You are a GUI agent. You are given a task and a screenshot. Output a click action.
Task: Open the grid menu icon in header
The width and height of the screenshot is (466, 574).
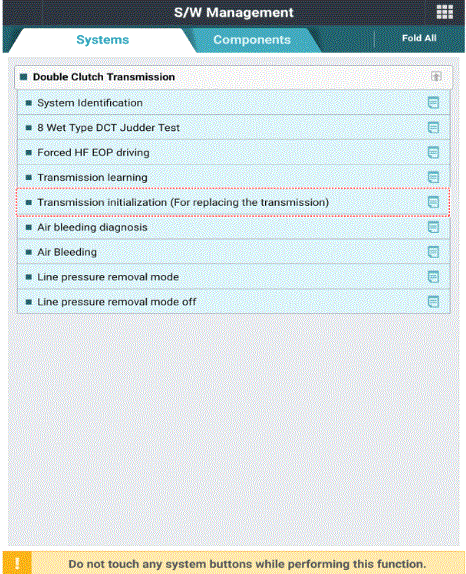pos(444,12)
